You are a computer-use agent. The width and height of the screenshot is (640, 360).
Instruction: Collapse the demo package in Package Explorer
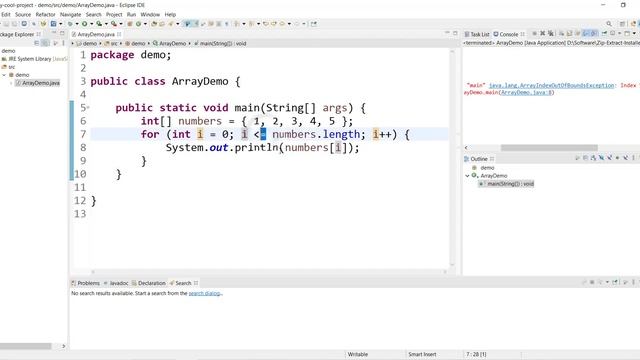click(x=4, y=75)
